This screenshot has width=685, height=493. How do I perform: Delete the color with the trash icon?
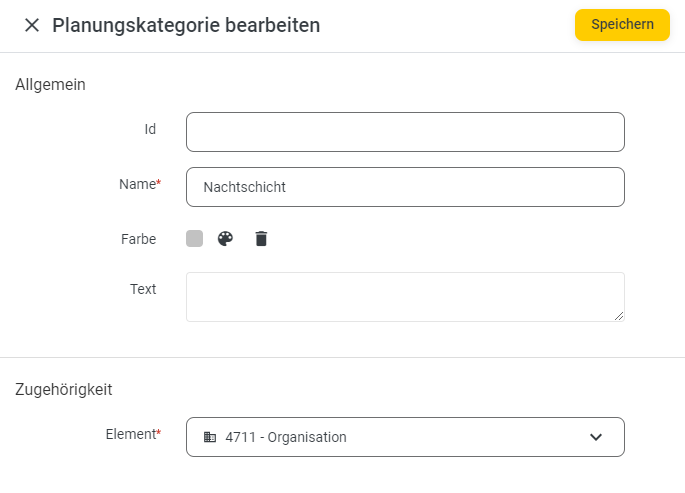(261, 239)
